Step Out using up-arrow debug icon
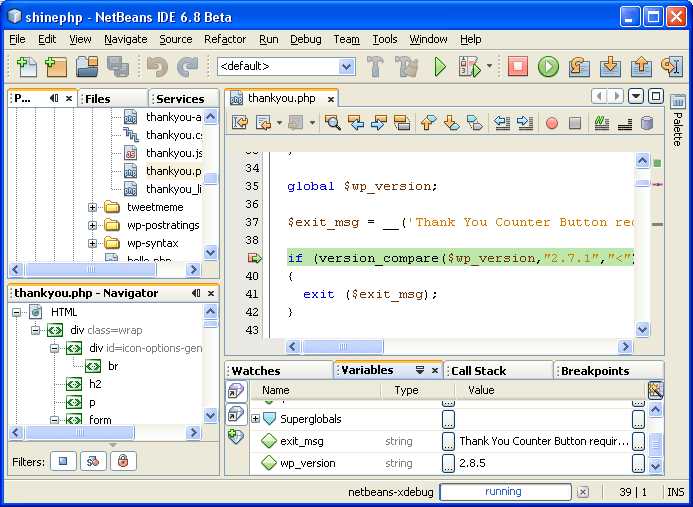The image size is (693, 507). click(x=641, y=67)
